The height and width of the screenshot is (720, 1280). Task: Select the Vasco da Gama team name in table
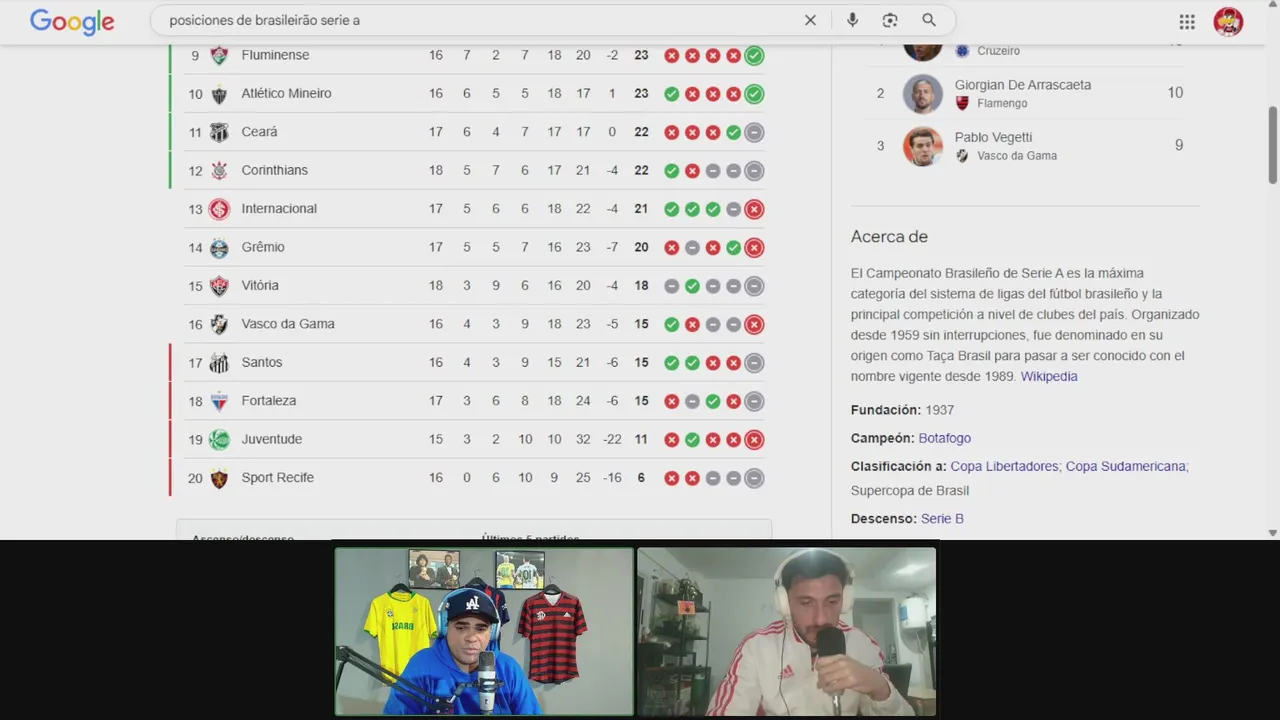coord(288,324)
